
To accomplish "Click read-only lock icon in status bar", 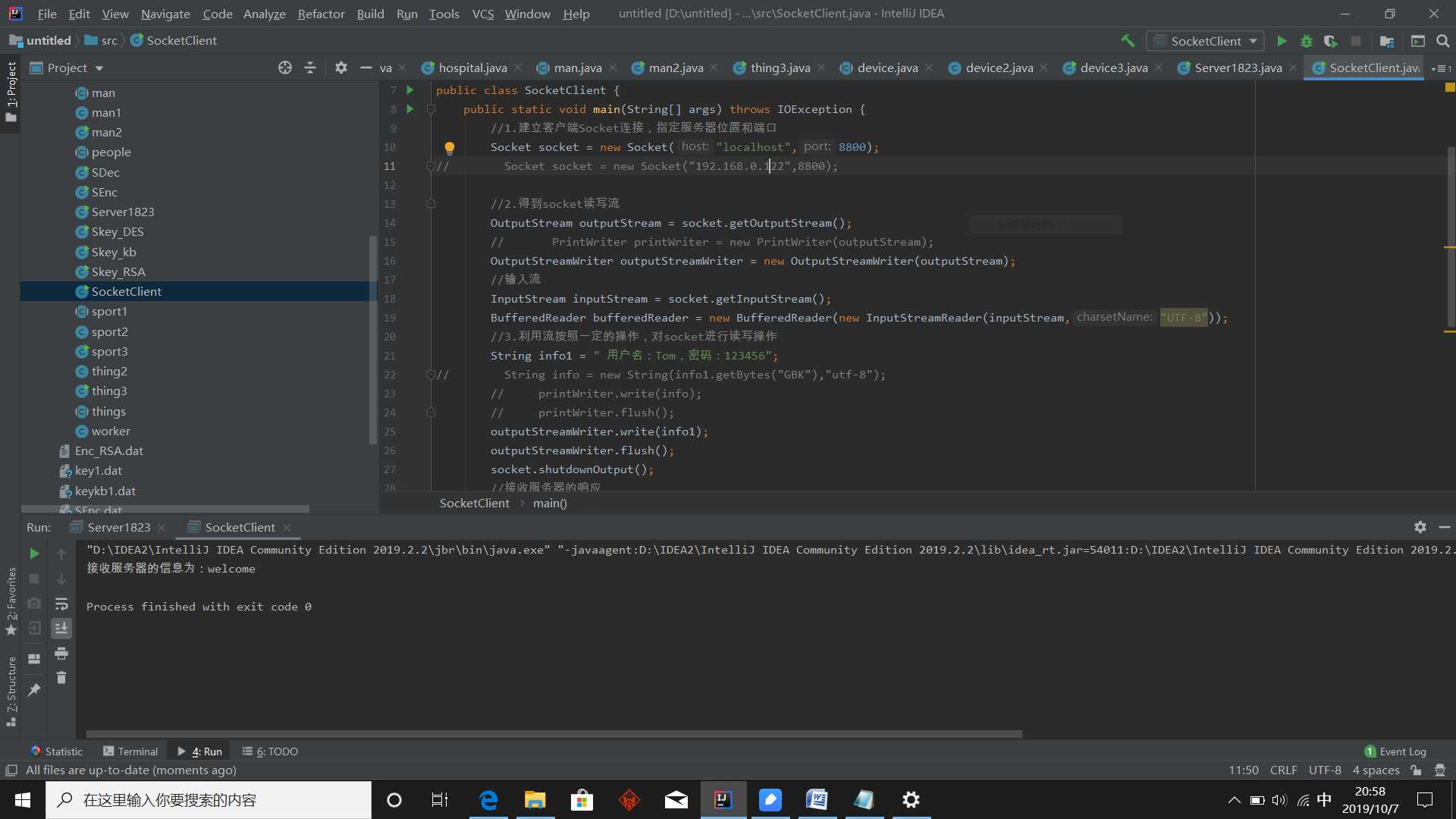I will coord(1416,770).
